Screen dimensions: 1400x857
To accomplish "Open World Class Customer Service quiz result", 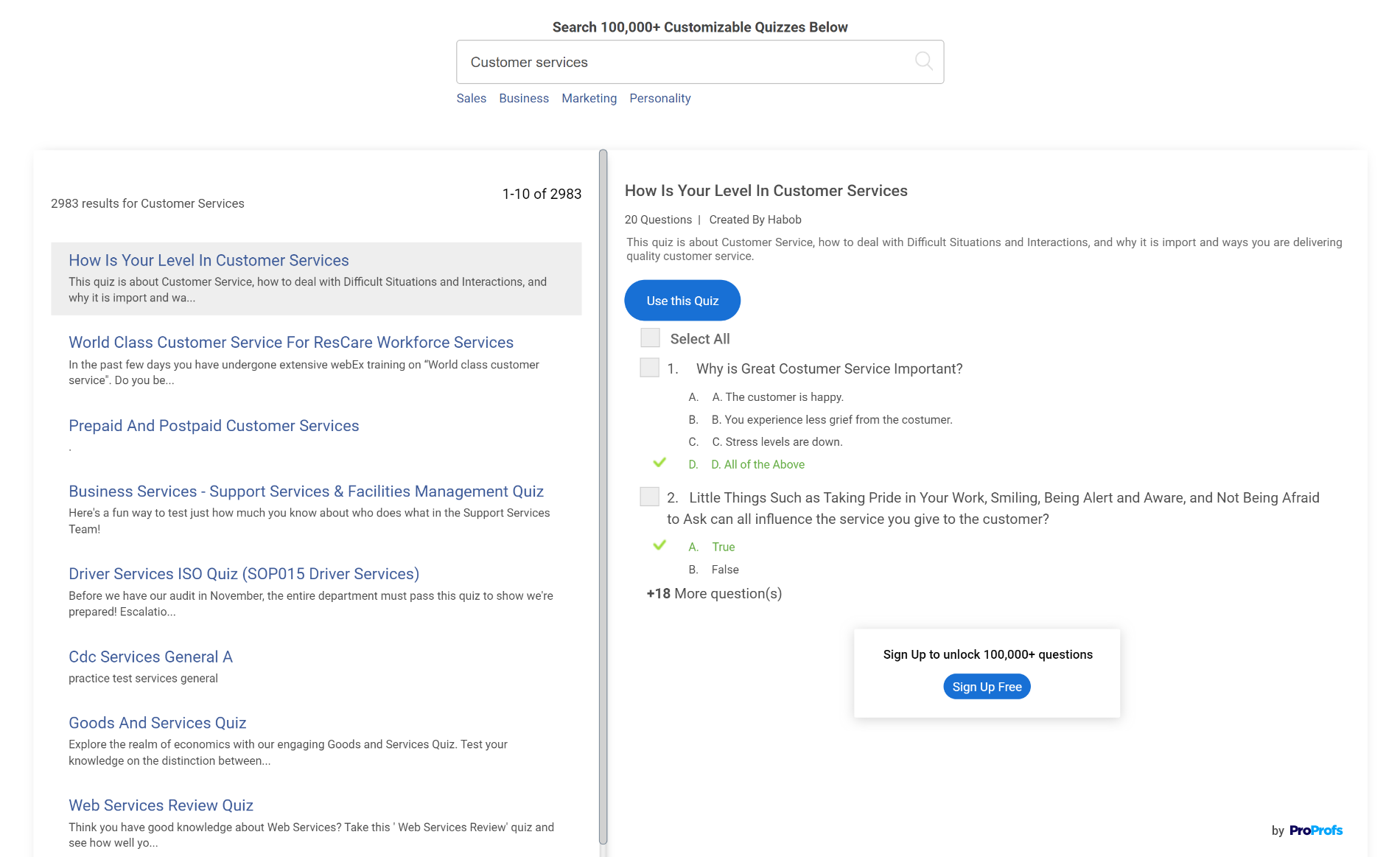I will tap(291, 343).
